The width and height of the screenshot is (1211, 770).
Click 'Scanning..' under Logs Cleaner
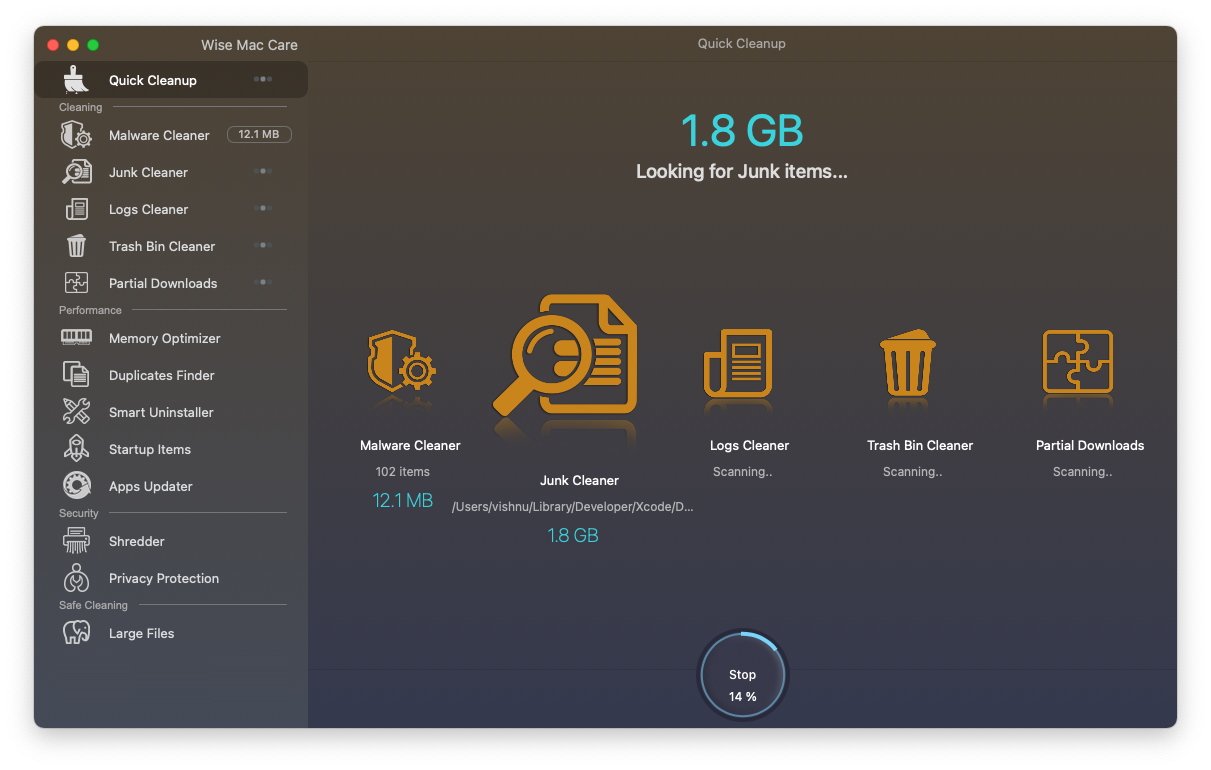[x=743, y=472]
